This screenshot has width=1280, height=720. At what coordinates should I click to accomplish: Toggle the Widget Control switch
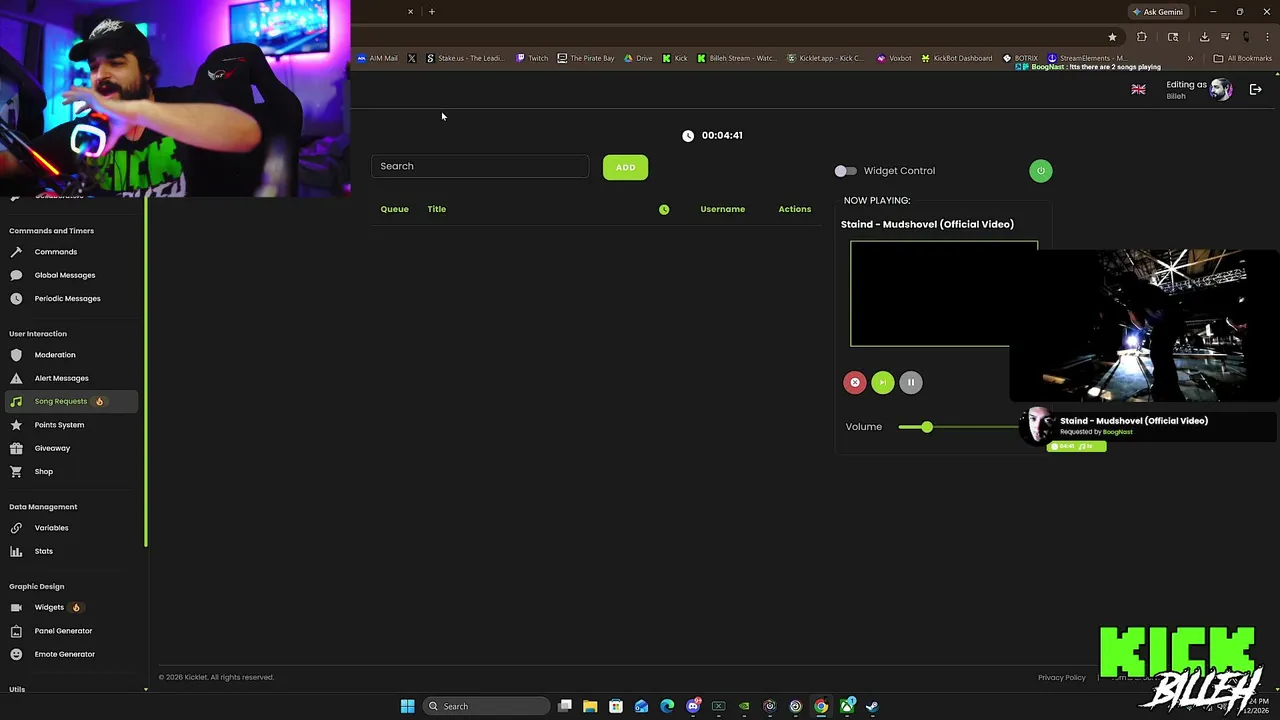pos(845,171)
